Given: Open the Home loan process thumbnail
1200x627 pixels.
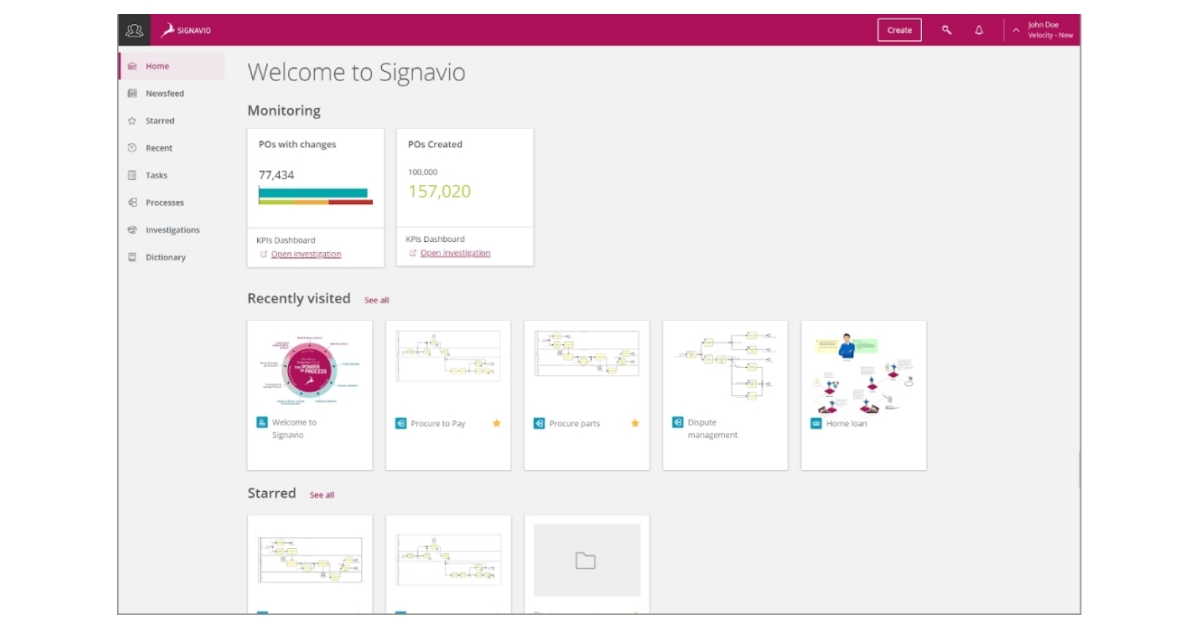Looking at the screenshot, I should tap(865, 380).
